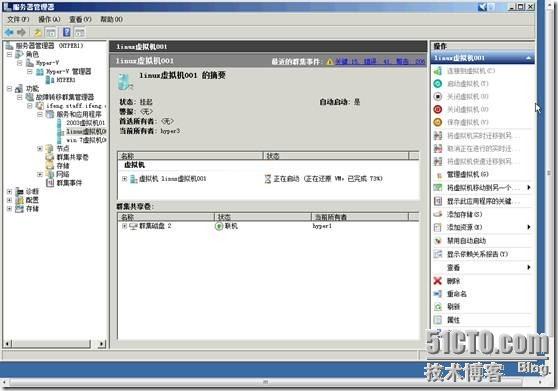This screenshot has width=558, height=391.
Task: Open the 文件(F) menu
Action: pyautogui.click(x=18, y=19)
